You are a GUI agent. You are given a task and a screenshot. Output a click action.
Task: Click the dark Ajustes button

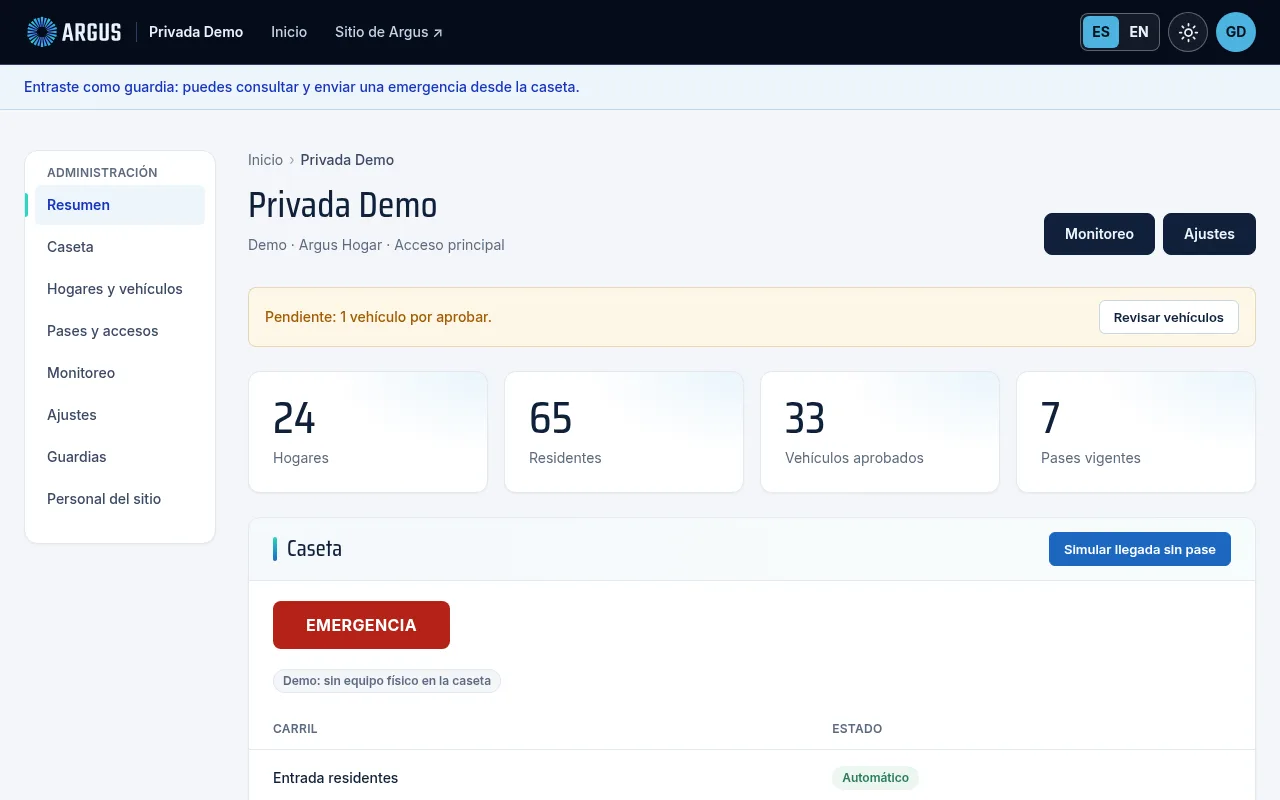[1209, 234]
